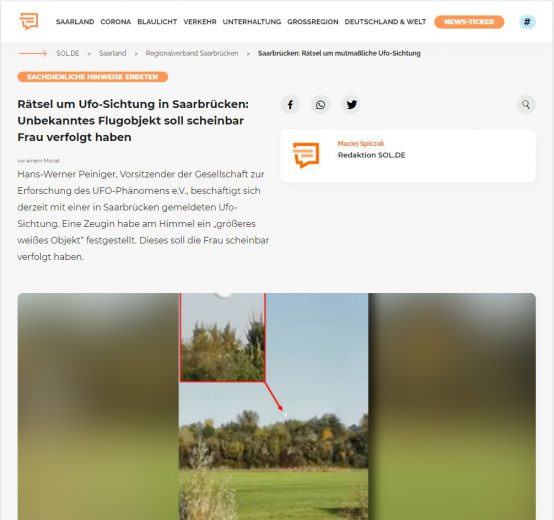The width and height of the screenshot is (554, 520).
Task: Select Unterhaltung in navigation
Action: 252,22
